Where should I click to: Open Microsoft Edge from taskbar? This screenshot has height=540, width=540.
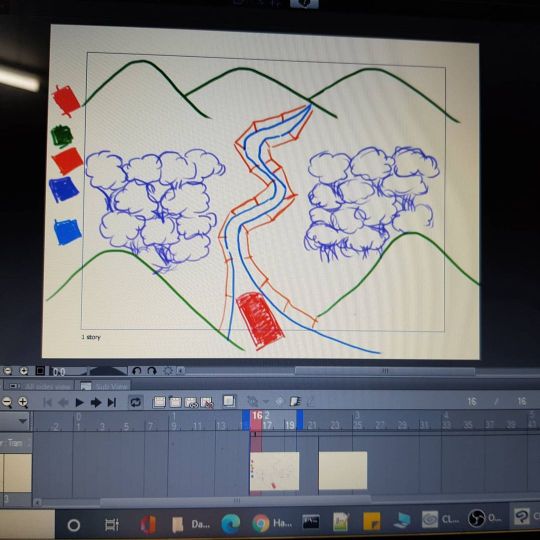230,524
